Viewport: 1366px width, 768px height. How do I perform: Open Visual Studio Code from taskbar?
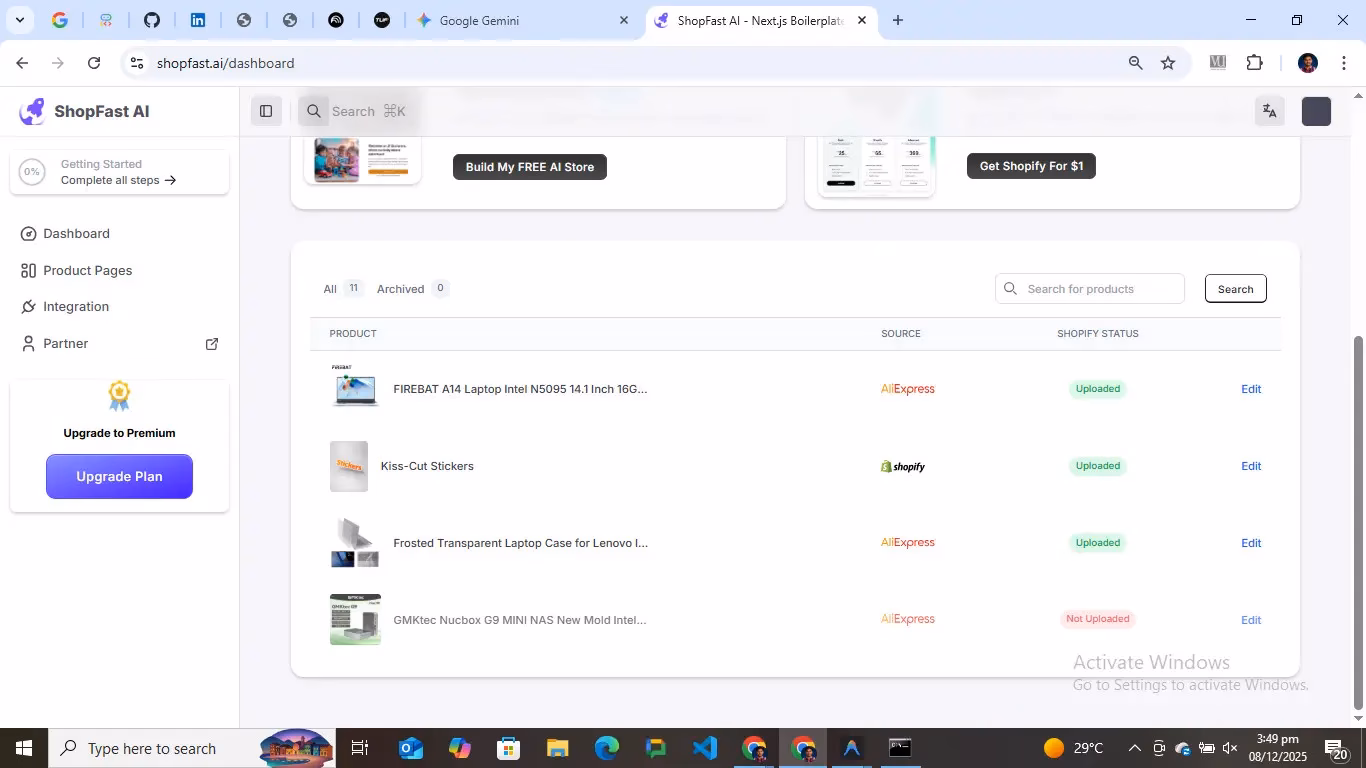(705, 748)
